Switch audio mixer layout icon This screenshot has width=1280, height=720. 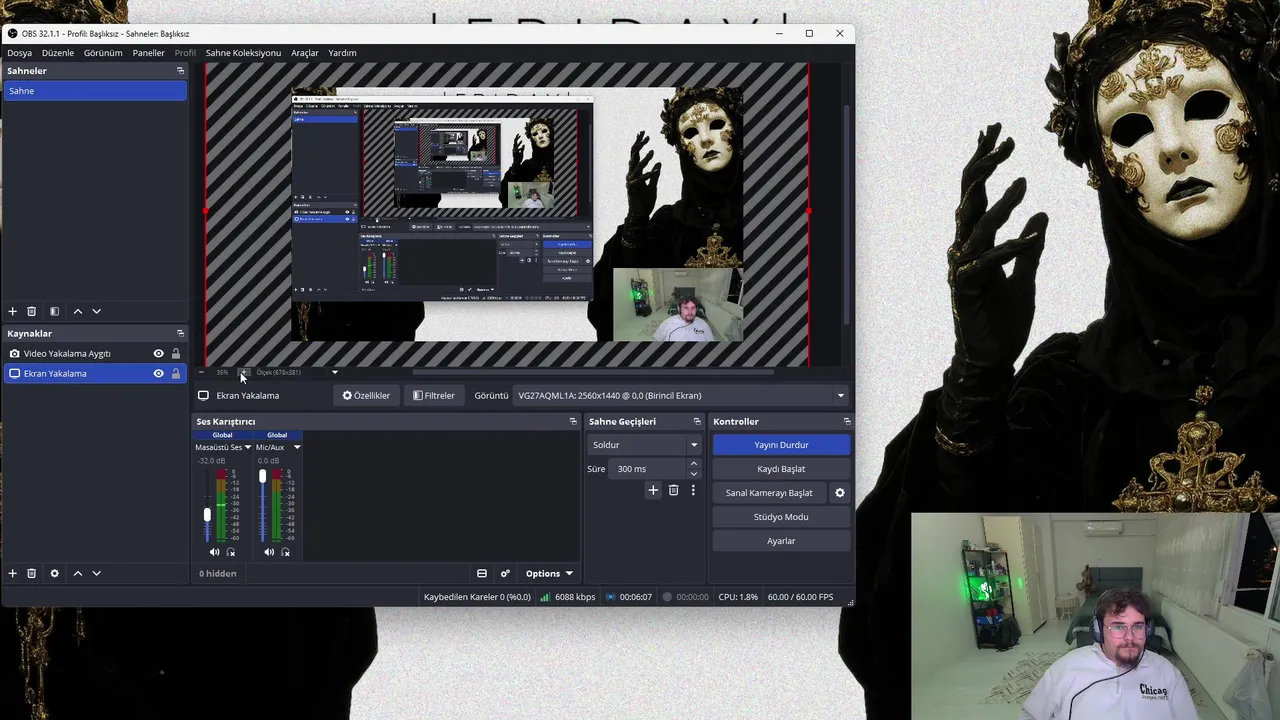pyautogui.click(x=482, y=574)
